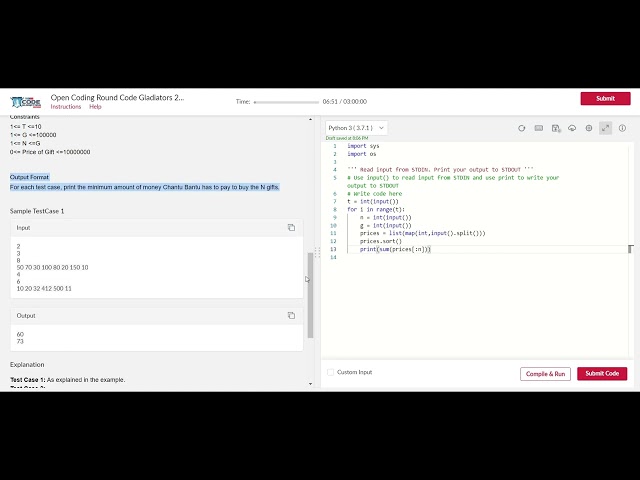
Task: Click the 'import os' code line
Action: point(362,154)
